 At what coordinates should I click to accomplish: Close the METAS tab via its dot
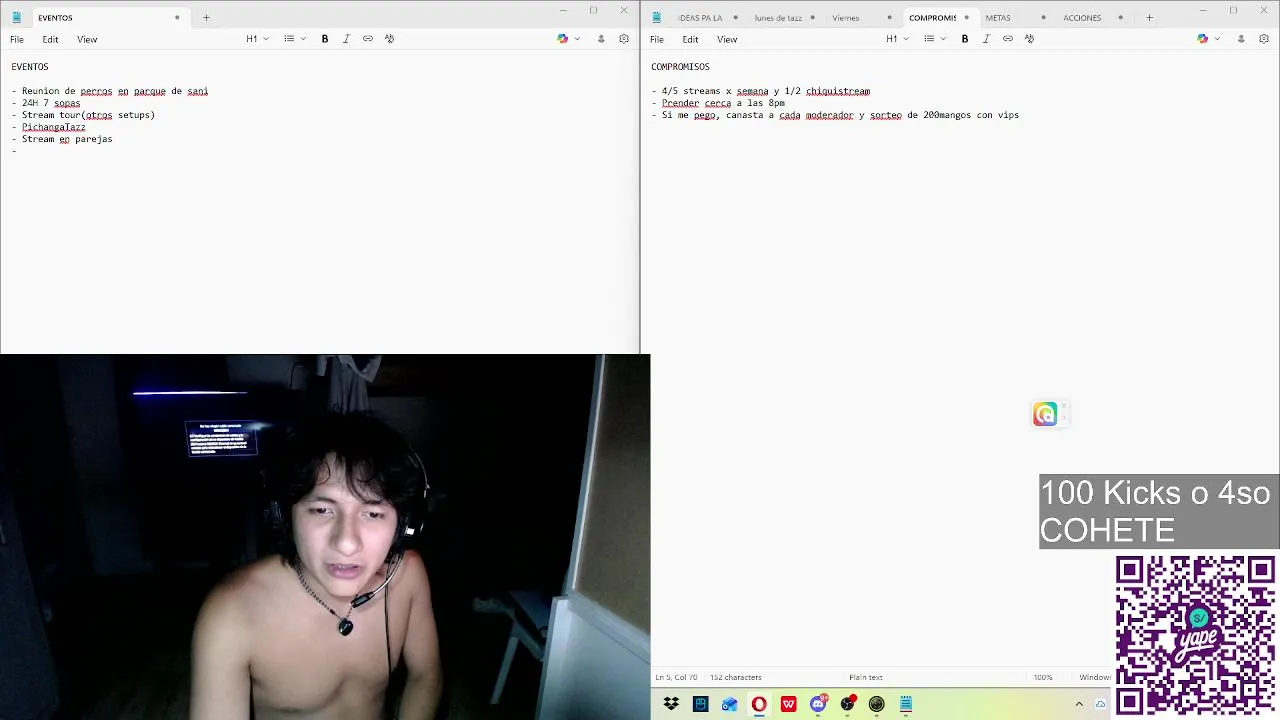pyautogui.click(x=1043, y=17)
